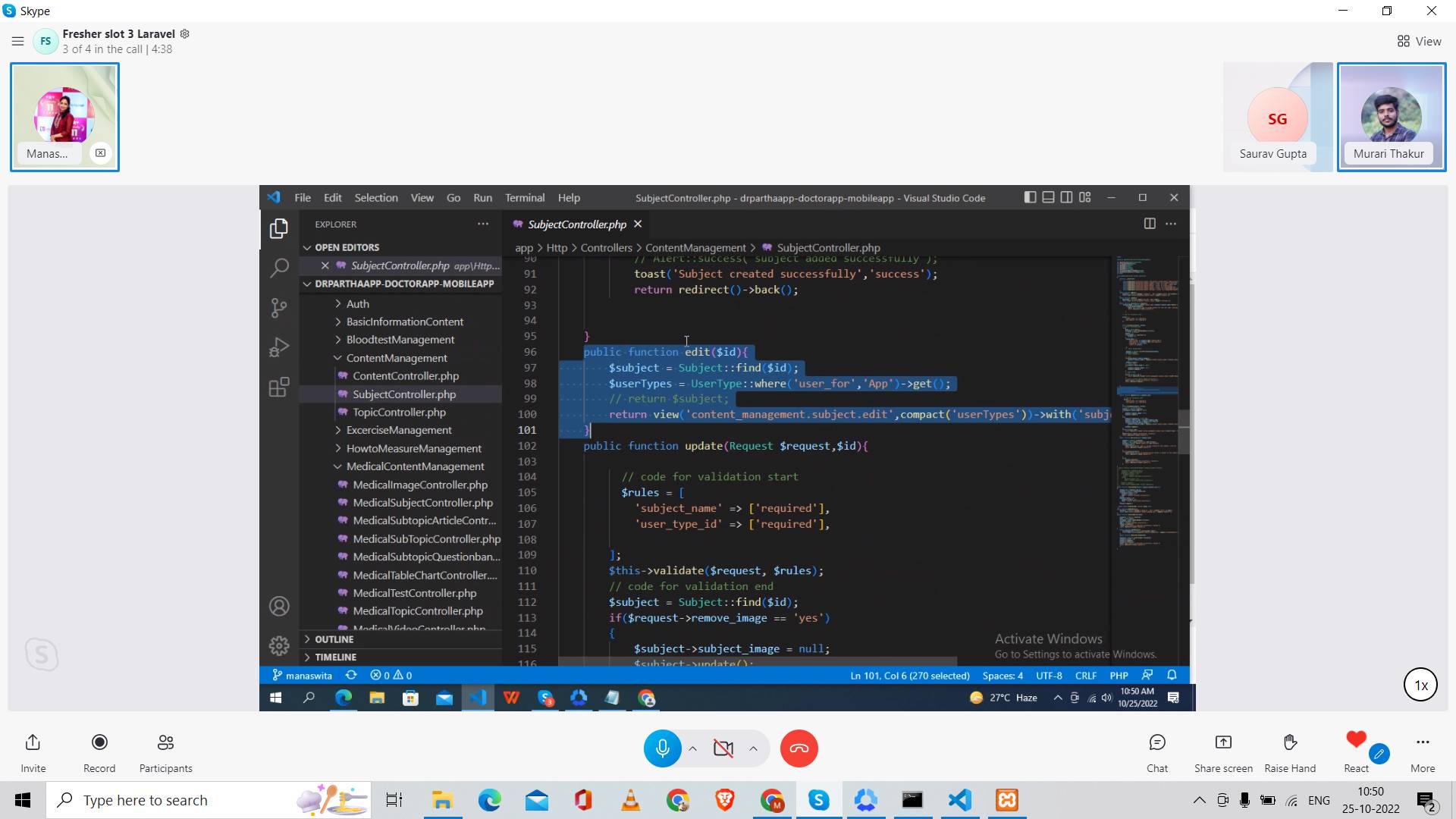The width and height of the screenshot is (1456, 819).
Task: Click the 1x zoom control on shared screen
Action: pyautogui.click(x=1420, y=685)
